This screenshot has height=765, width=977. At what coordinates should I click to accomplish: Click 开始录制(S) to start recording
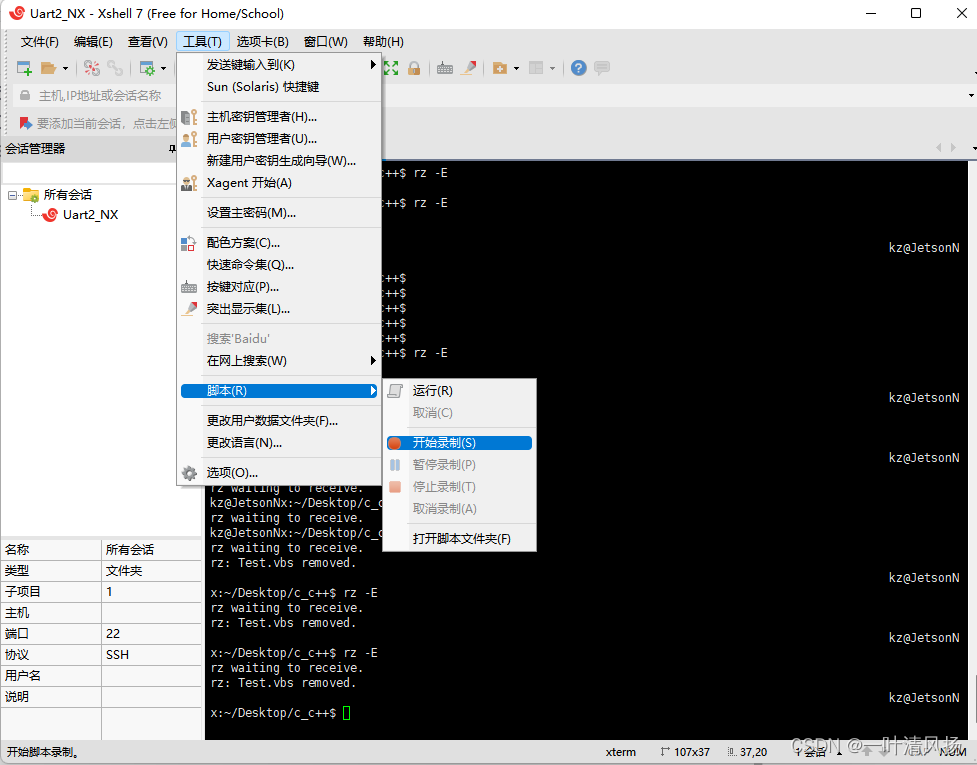point(459,443)
